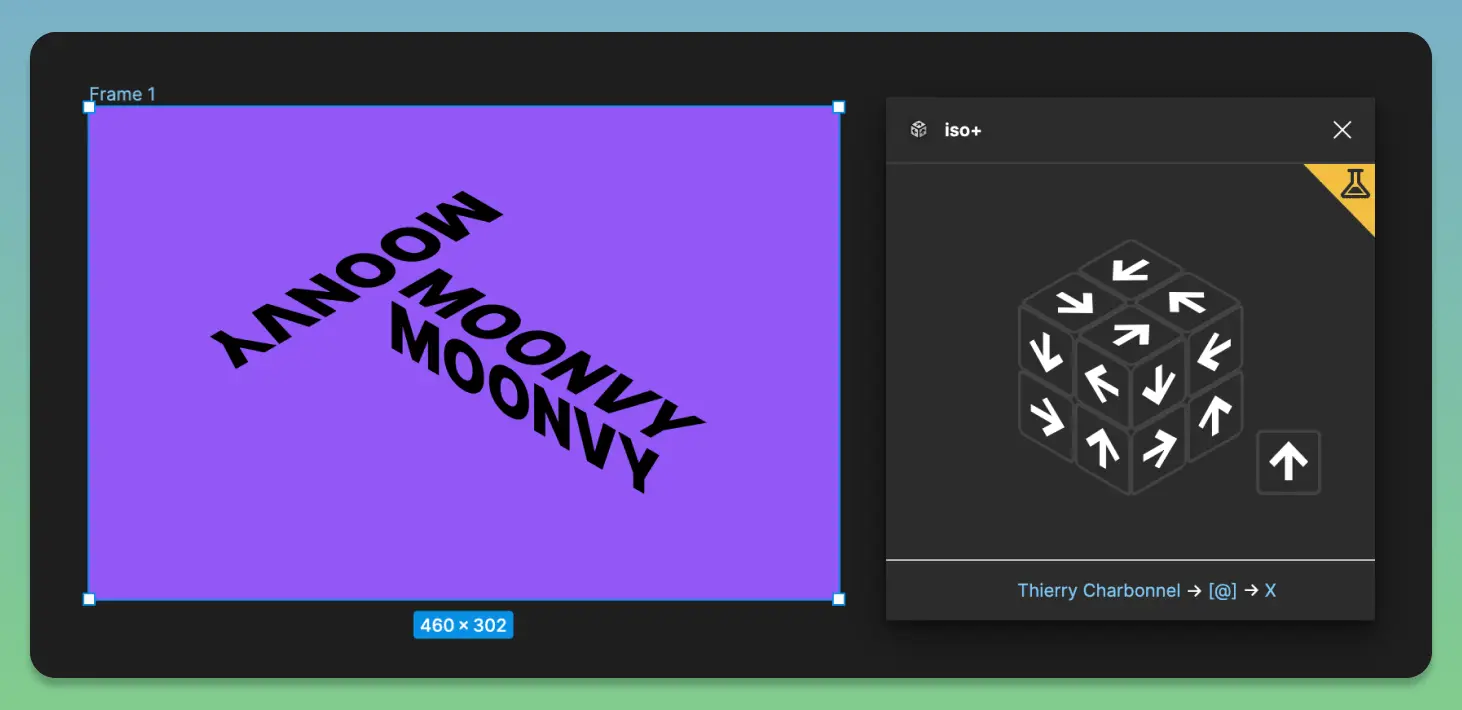
Task: Select the upper-left tile on the cube's left face
Action: 1046,350
